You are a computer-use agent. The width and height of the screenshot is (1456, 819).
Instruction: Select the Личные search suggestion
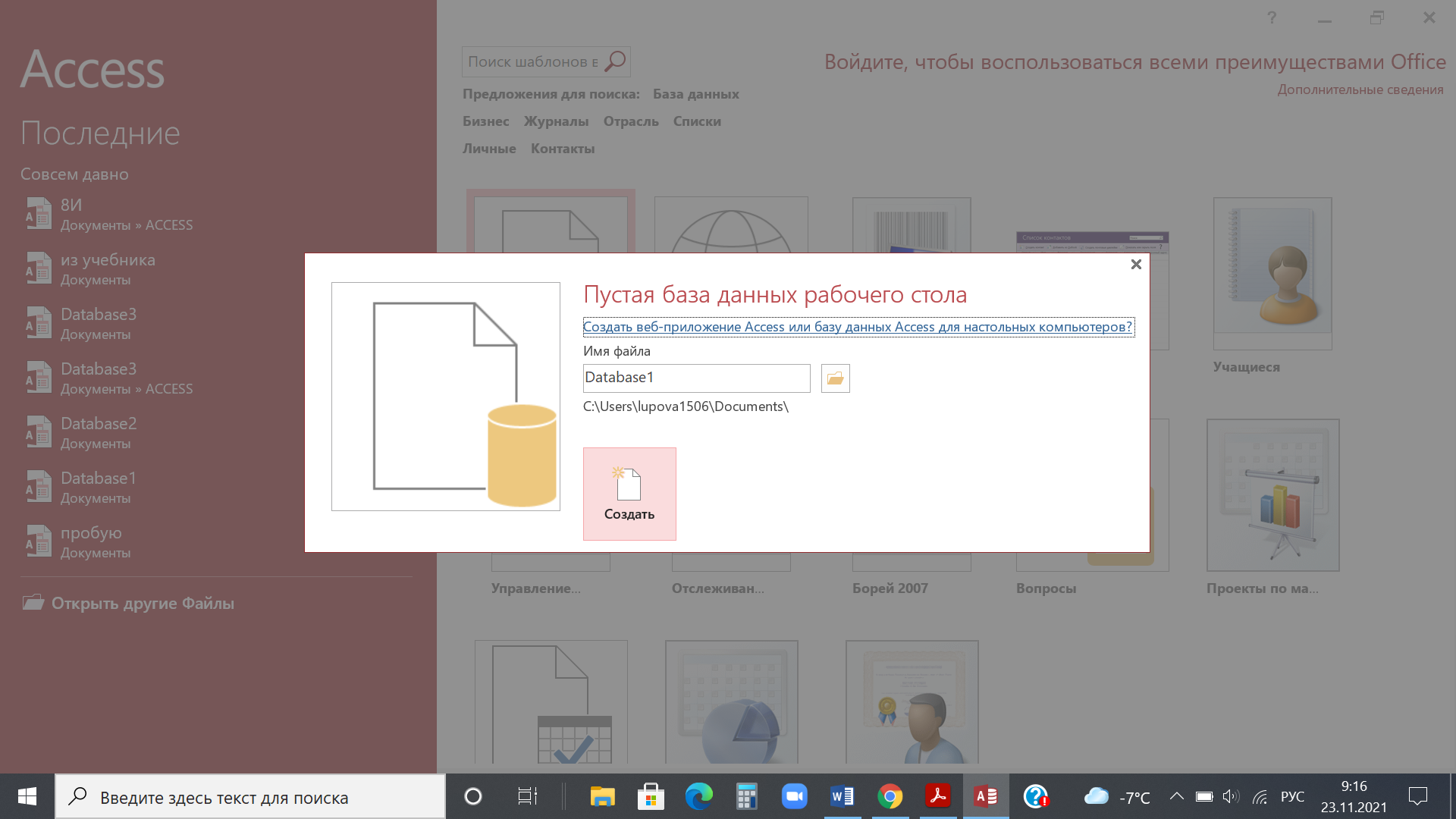click(x=489, y=149)
